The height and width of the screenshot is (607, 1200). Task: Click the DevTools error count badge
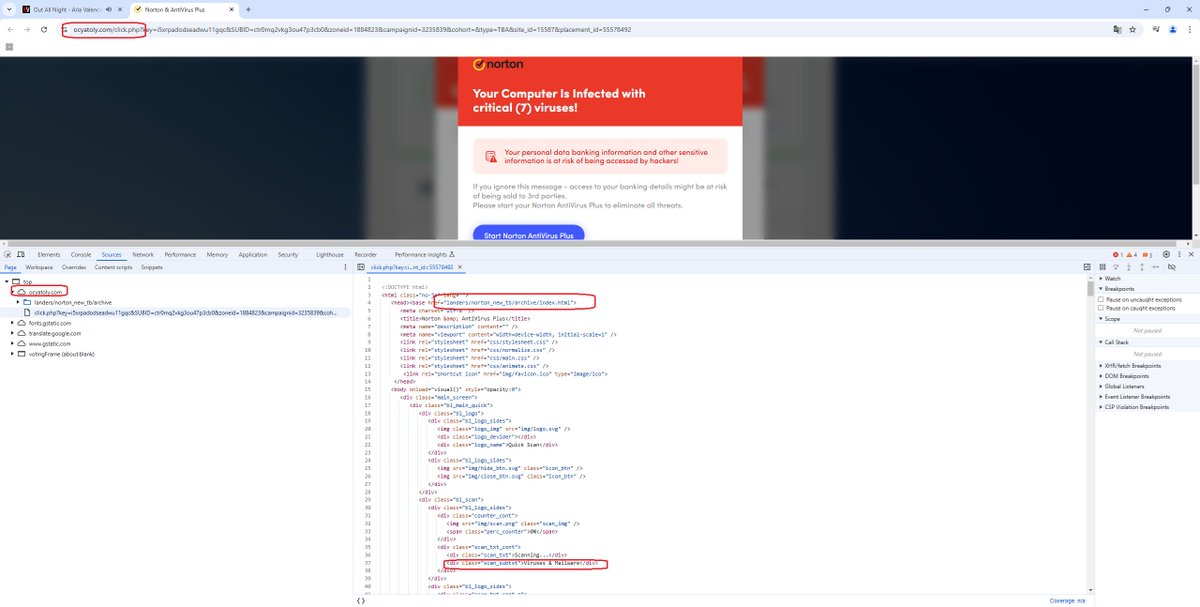coord(1118,255)
